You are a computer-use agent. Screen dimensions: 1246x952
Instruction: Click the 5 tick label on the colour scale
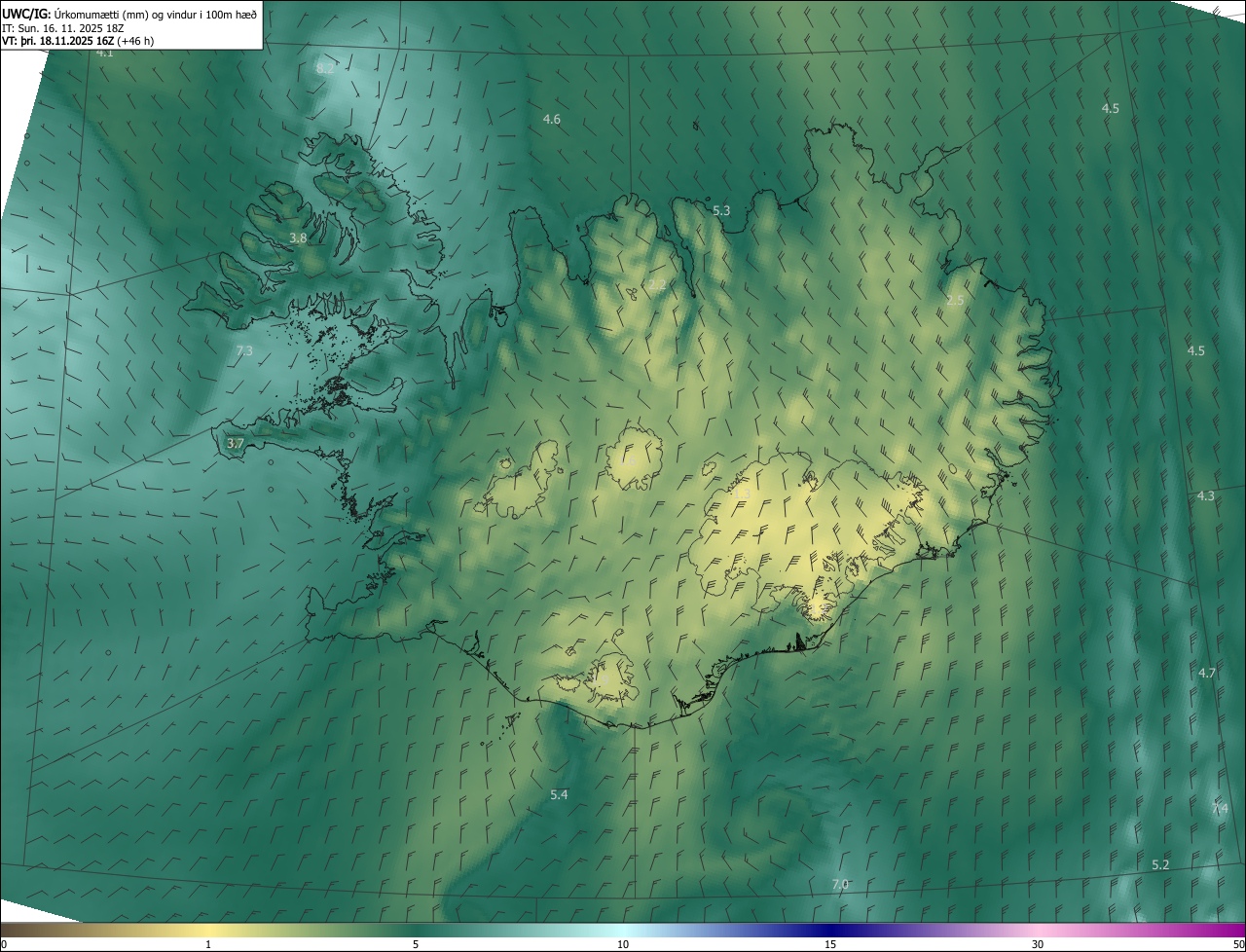[416, 945]
